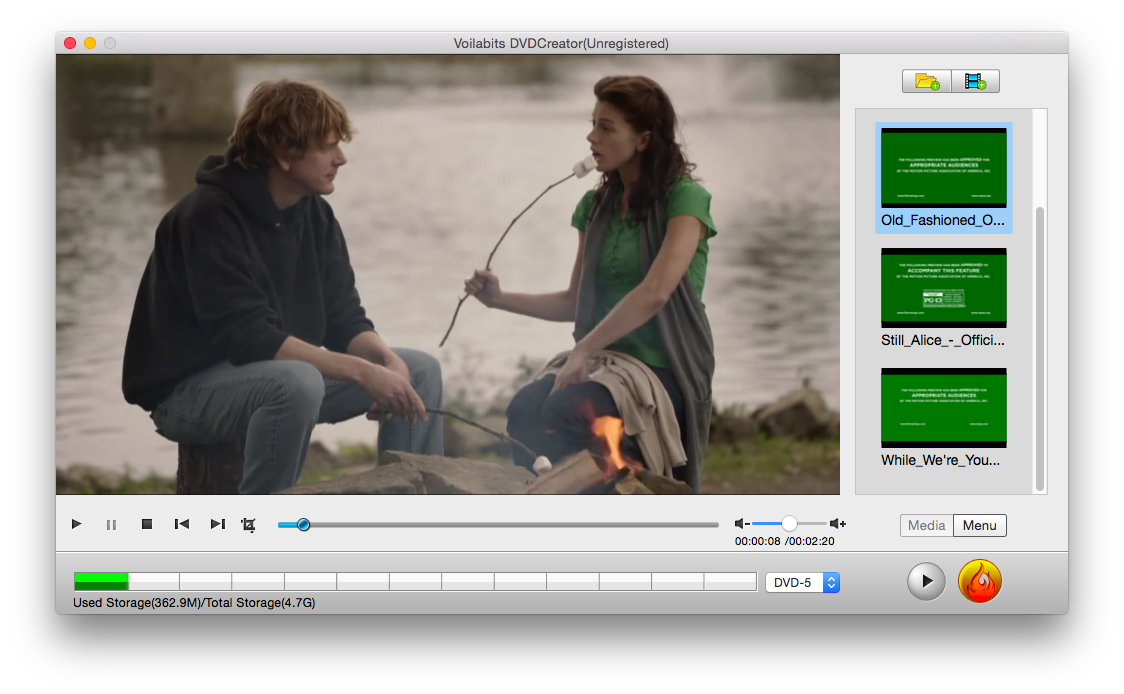Click the add video file icon
This screenshot has height=694, width=1124.
click(975, 81)
